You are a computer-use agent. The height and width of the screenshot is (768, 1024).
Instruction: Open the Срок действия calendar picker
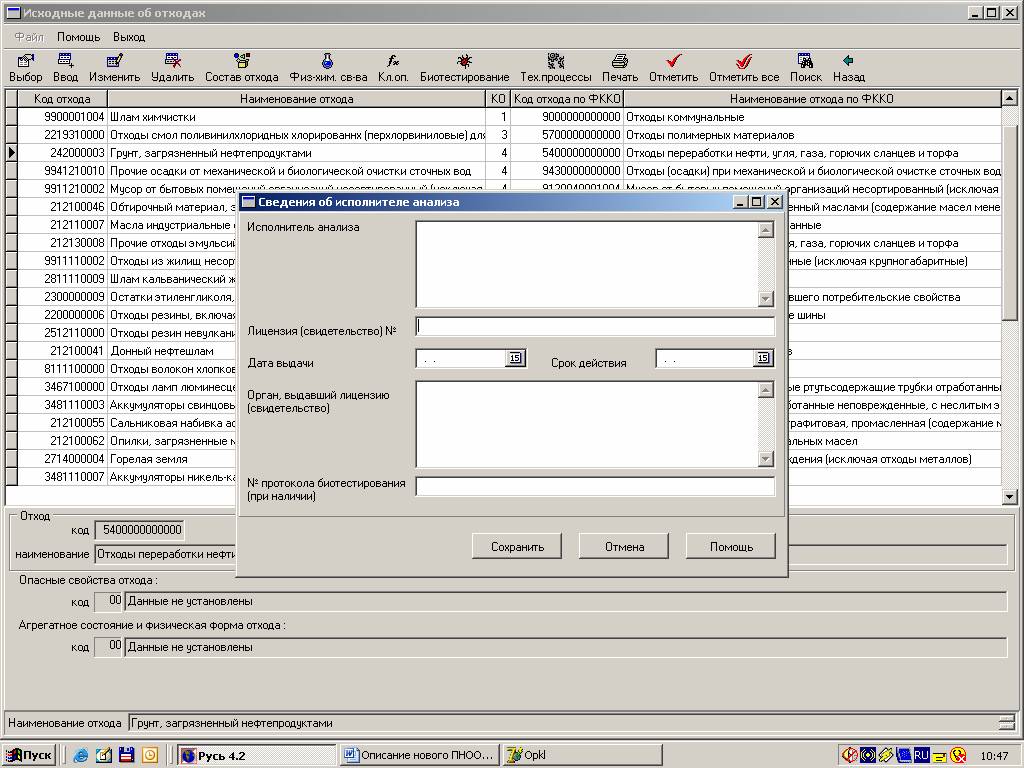[x=763, y=358]
